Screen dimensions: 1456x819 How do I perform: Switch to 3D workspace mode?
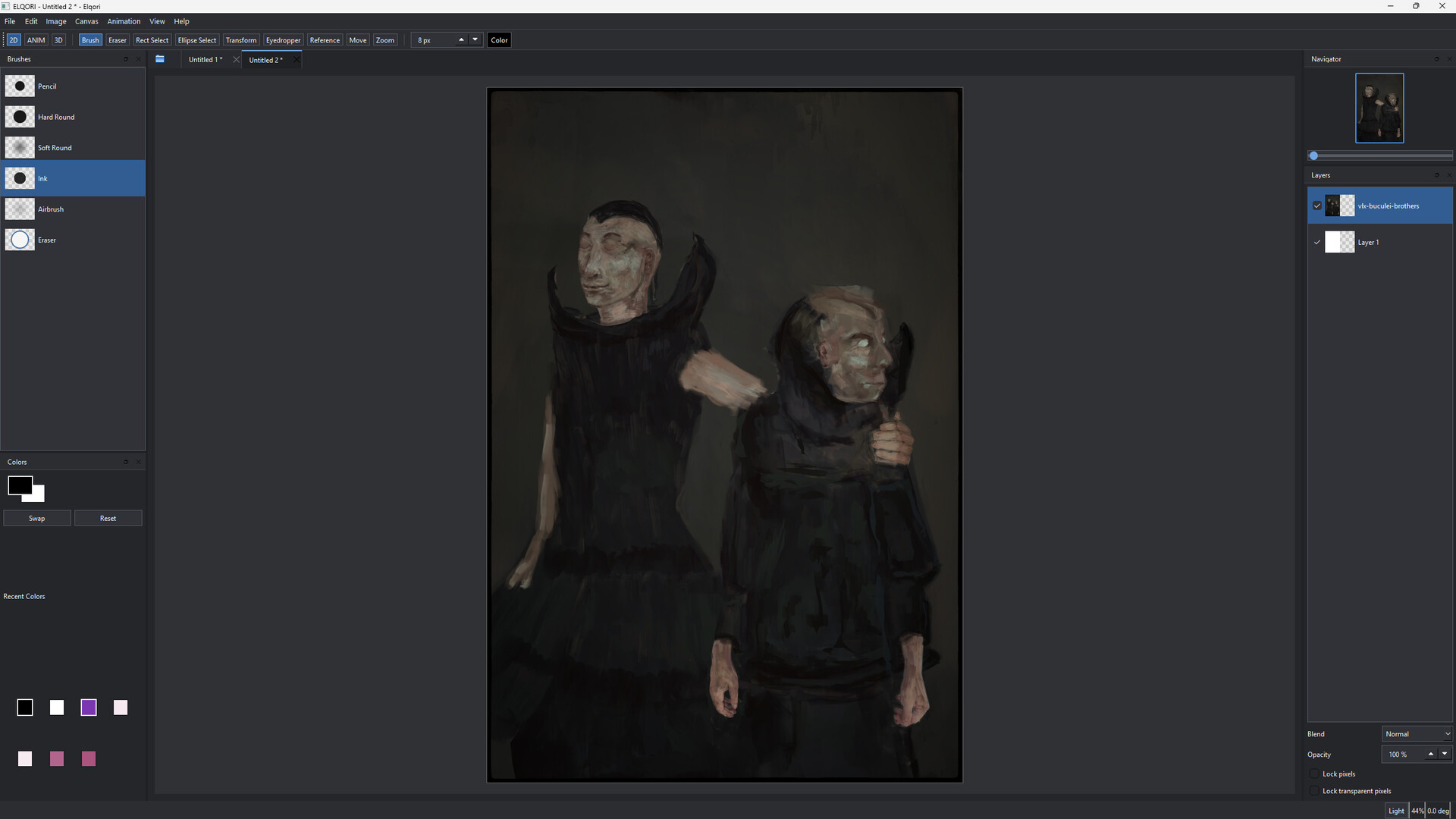click(x=58, y=40)
